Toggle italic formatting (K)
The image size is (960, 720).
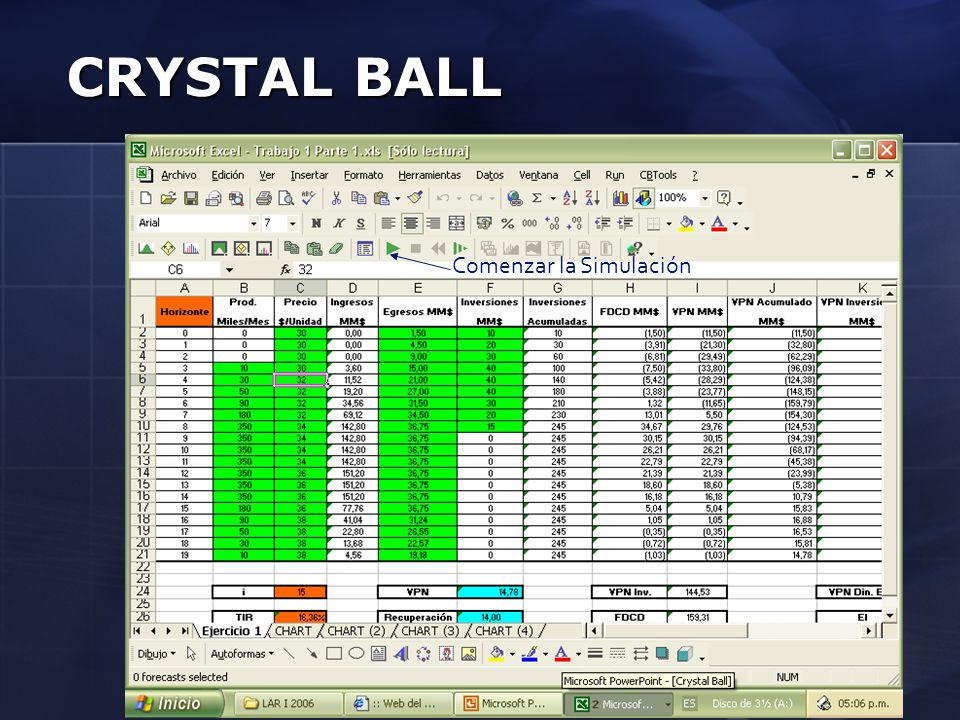(339, 223)
